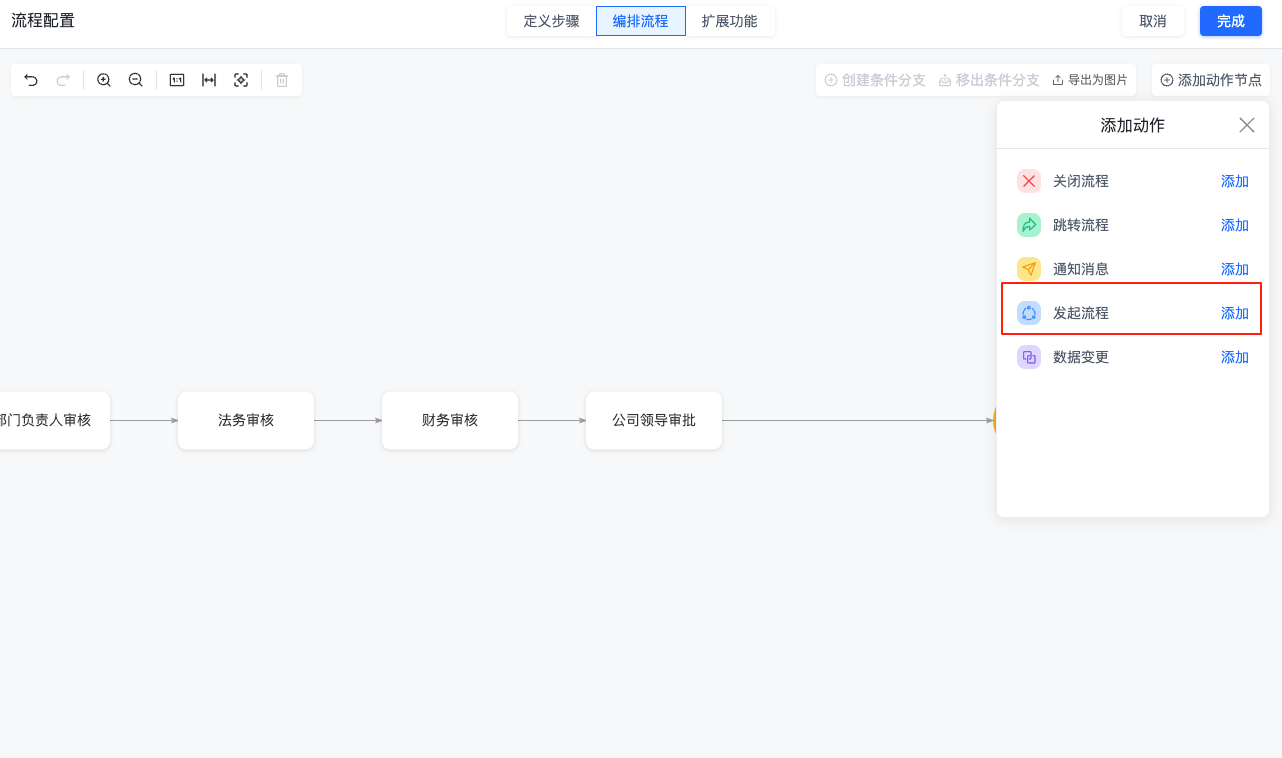Click the 添加动作 panel title
1282x758 pixels.
pos(1133,125)
